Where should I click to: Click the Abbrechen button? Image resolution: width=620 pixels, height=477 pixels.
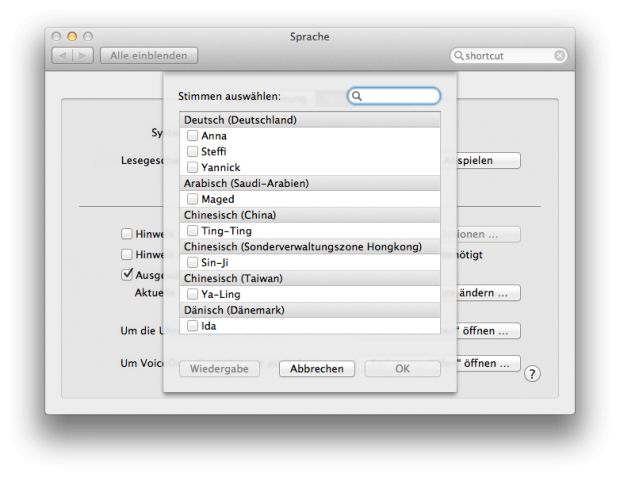coord(317,369)
